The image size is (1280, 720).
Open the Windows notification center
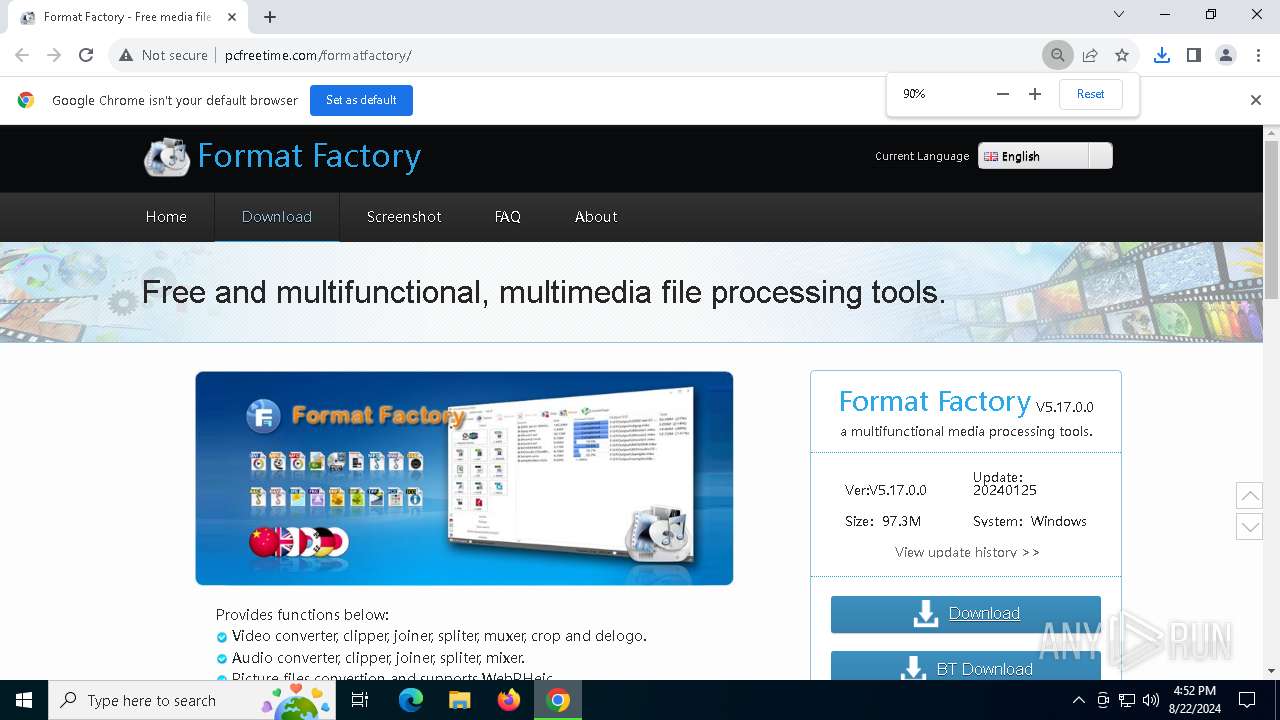(x=1247, y=700)
